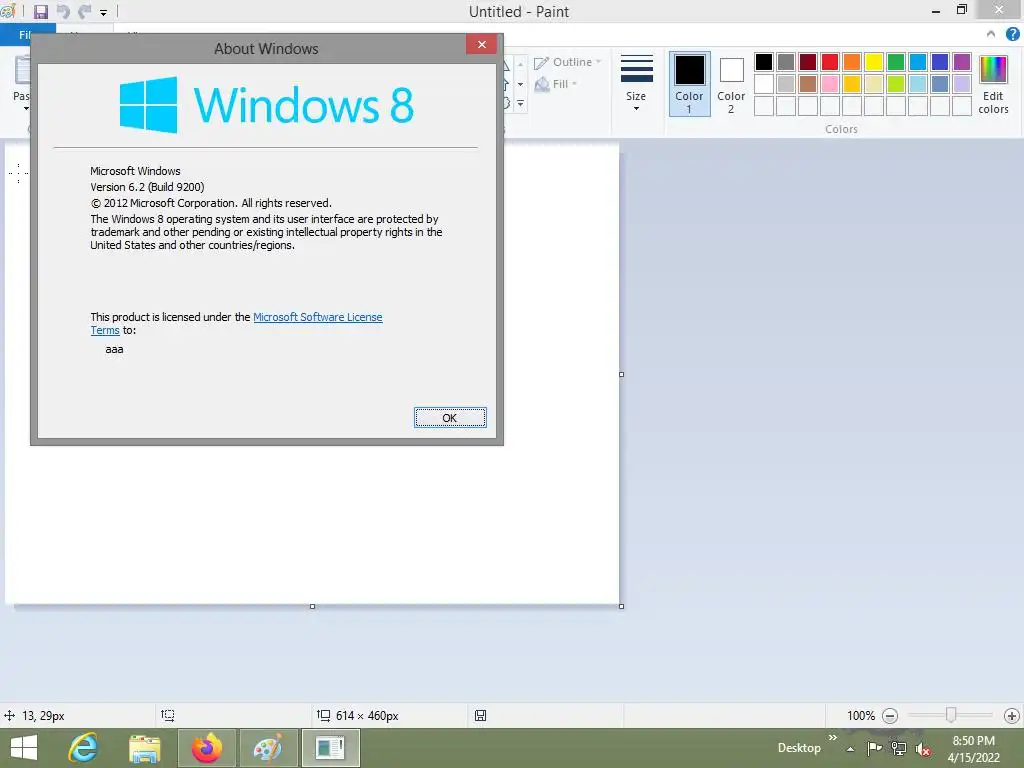Image resolution: width=1024 pixels, height=768 pixels.
Task: Pick the black color swatch
Action: point(763,62)
